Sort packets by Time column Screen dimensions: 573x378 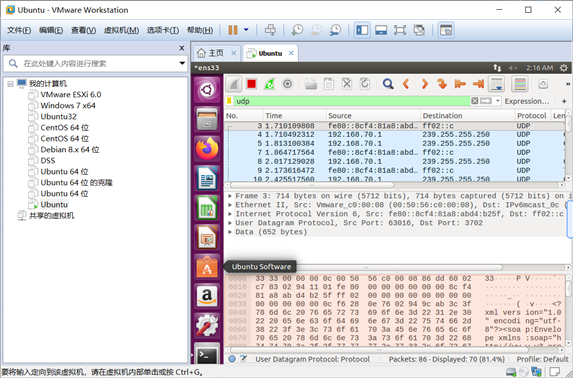[x=294, y=116]
